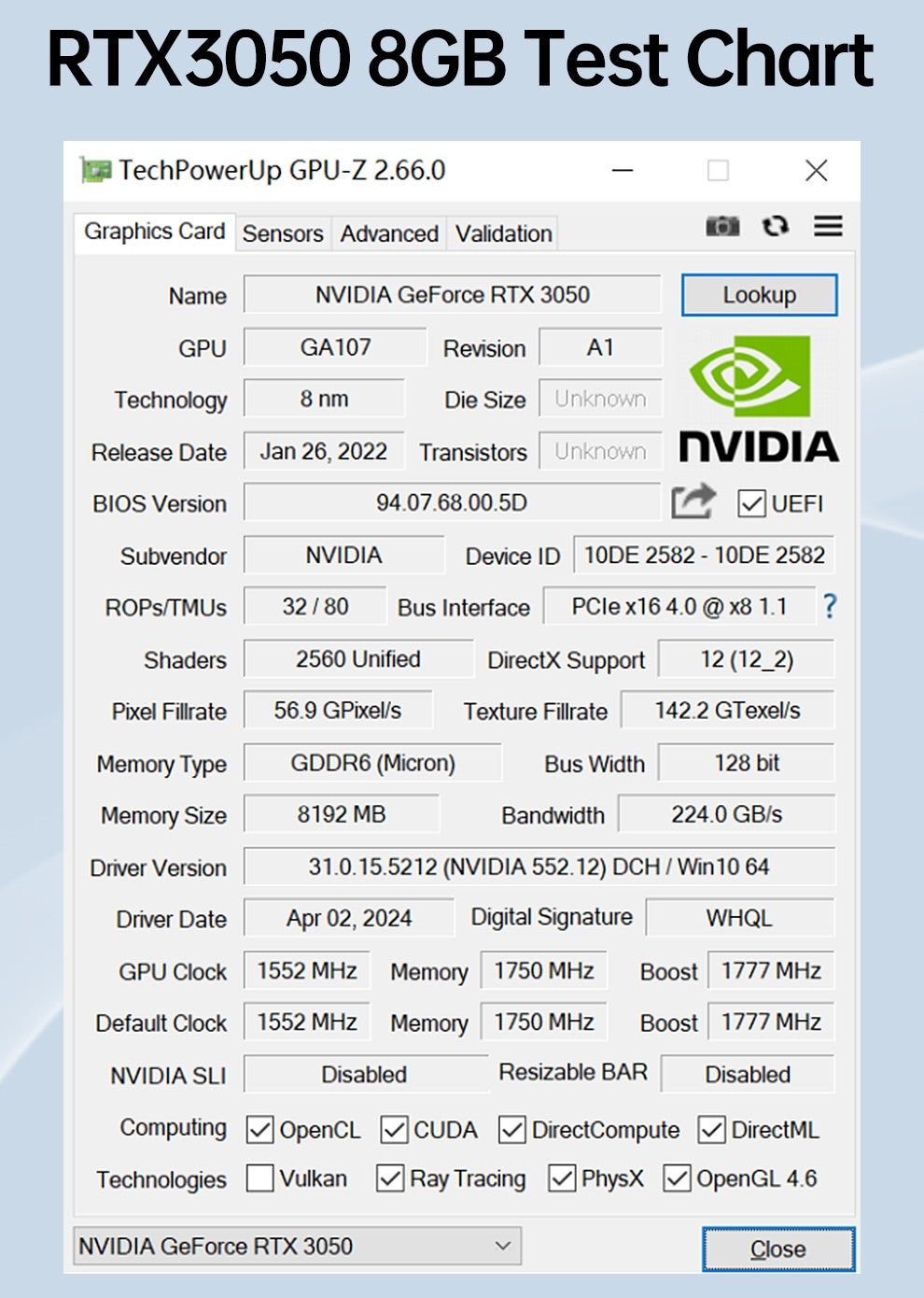Toggle the OpenGL 4.6 checkbox
This screenshot has width=924, height=1298.
(x=677, y=1178)
